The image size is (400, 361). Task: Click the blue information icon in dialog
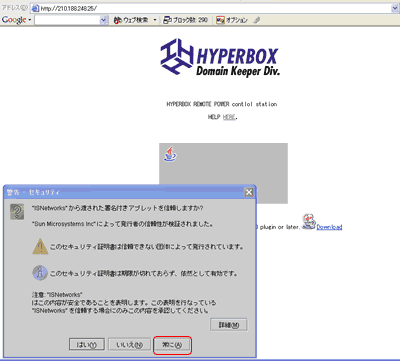point(40,273)
